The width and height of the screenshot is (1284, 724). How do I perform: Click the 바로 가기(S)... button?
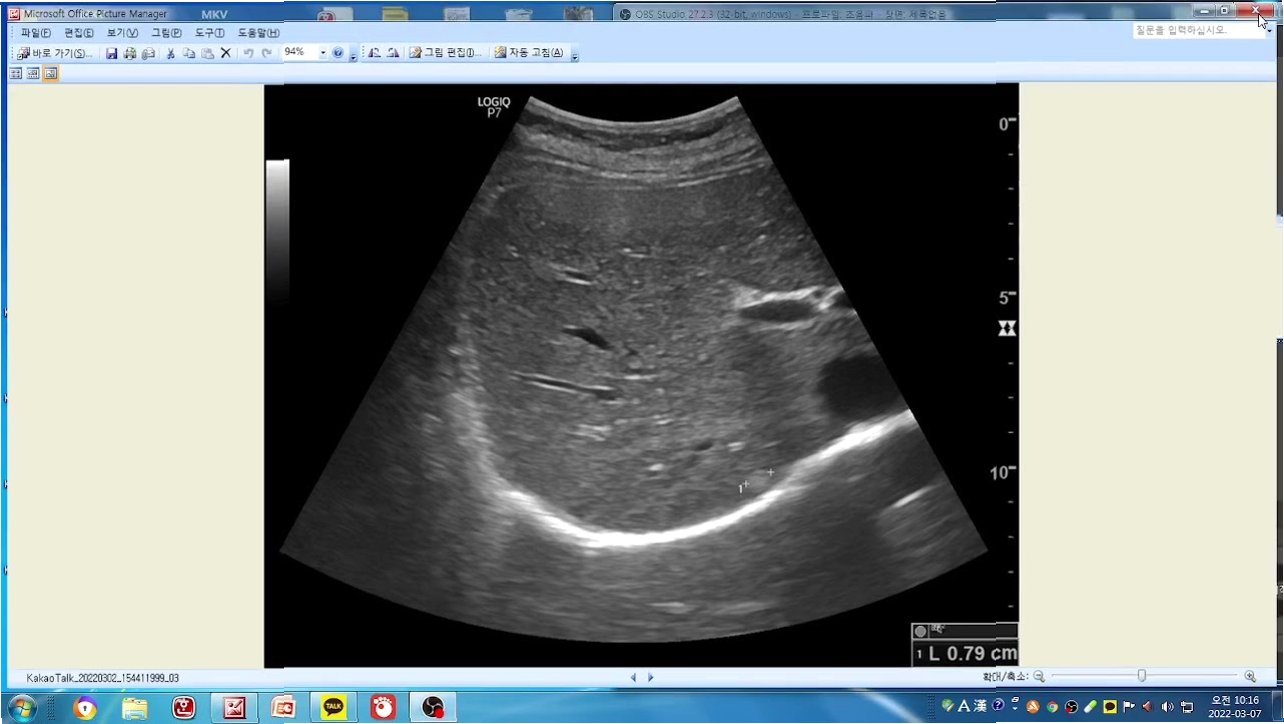point(55,53)
